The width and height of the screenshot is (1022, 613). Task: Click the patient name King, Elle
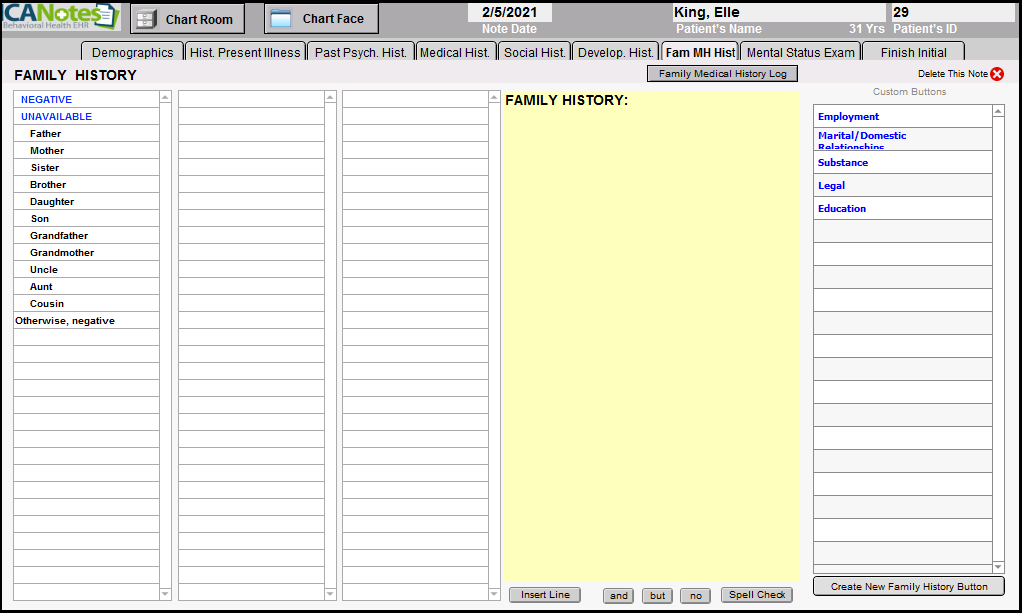click(x=779, y=12)
